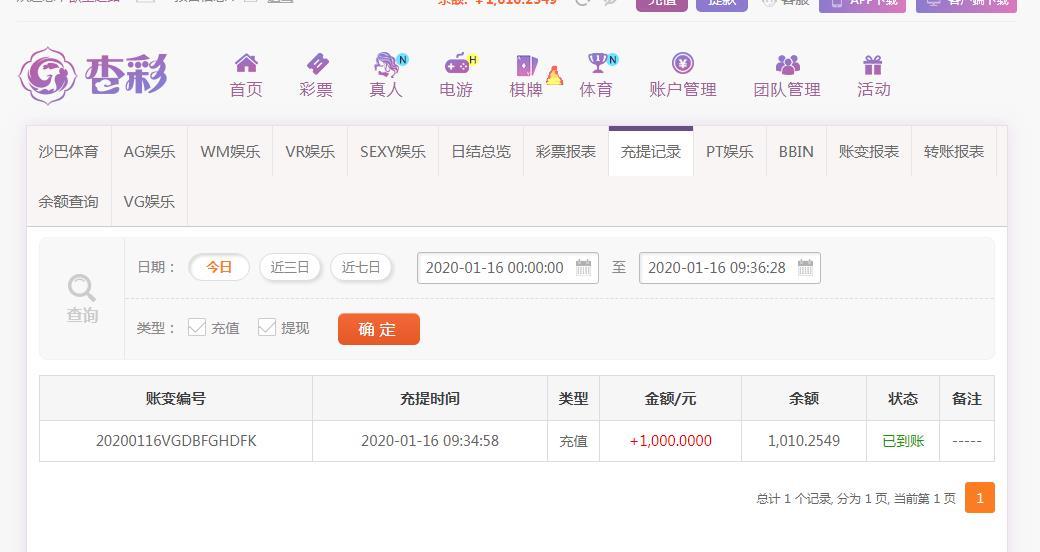Image resolution: width=1040 pixels, height=552 pixels.
Task: Open calendar picker for start date
Action: tap(583, 267)
